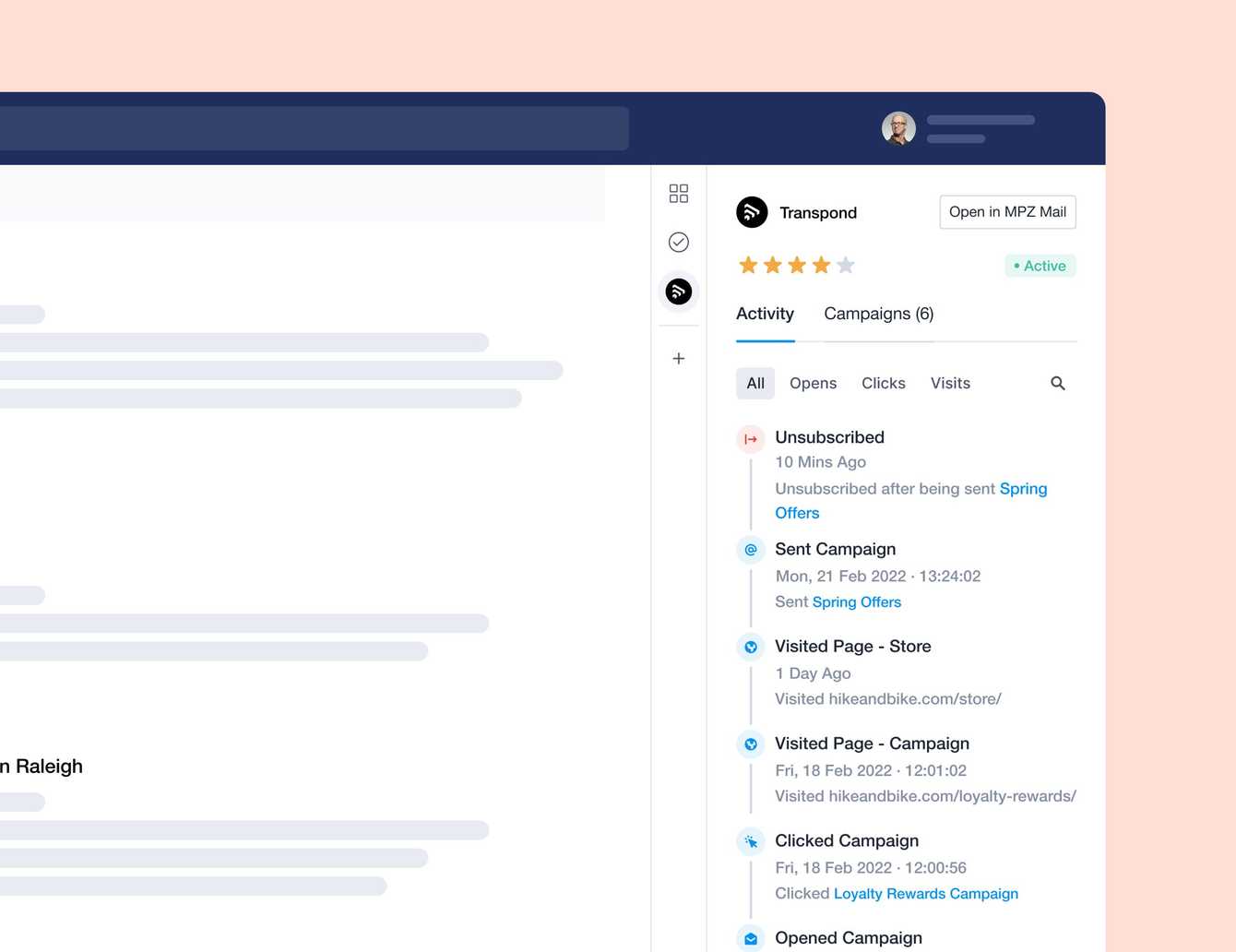Select the Clicked Campaign cursor icon
Image resolution: width=1236 pixels, height=952 pixels.
751,841
